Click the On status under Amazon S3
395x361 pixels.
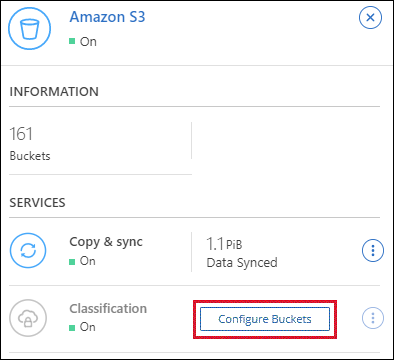click(83, 42)
